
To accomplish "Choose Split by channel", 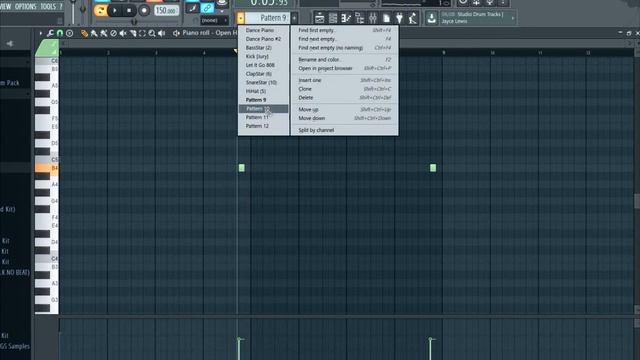I will tap(344, 130).
